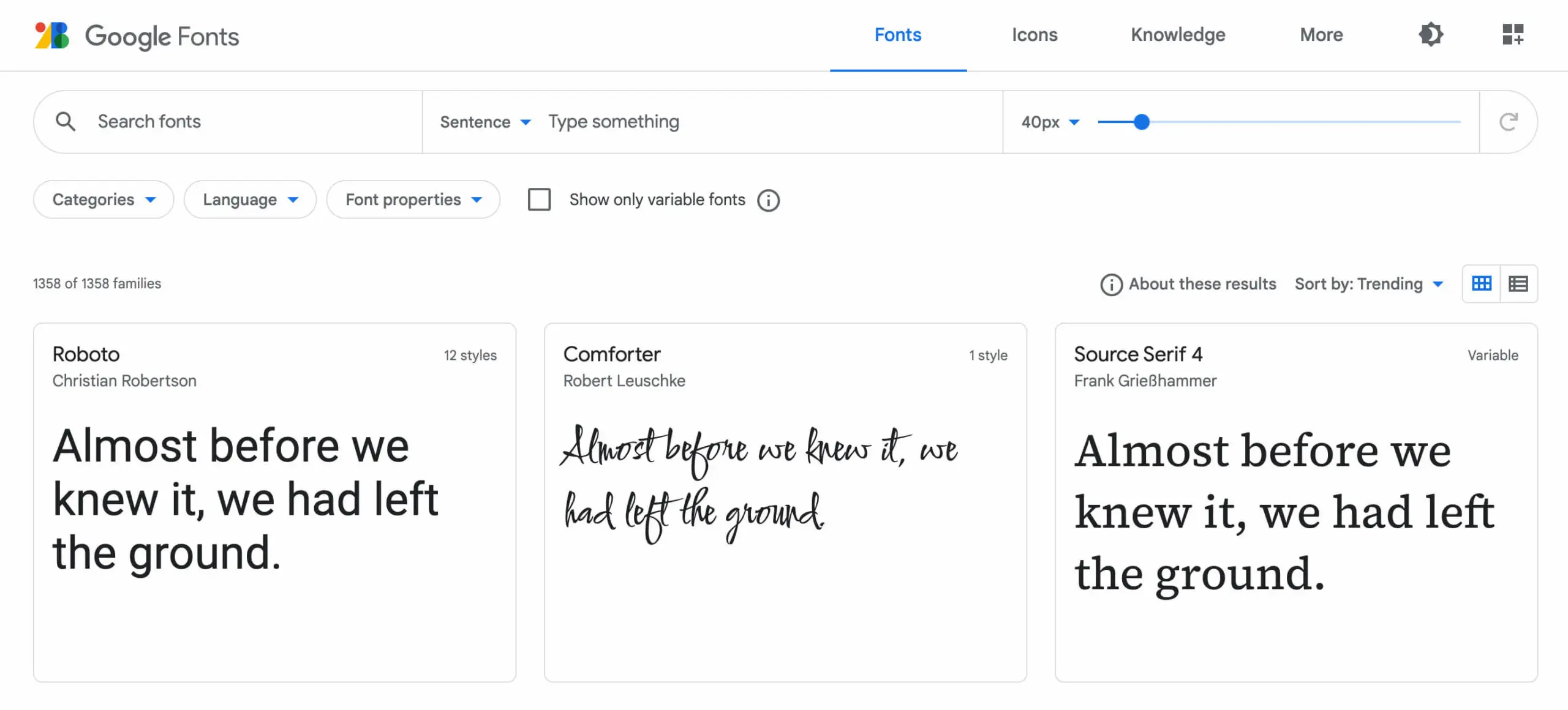This screenshot has width=1568, height=710.
Task: Click info icon next to variable fonts
Action: [768, 200]
